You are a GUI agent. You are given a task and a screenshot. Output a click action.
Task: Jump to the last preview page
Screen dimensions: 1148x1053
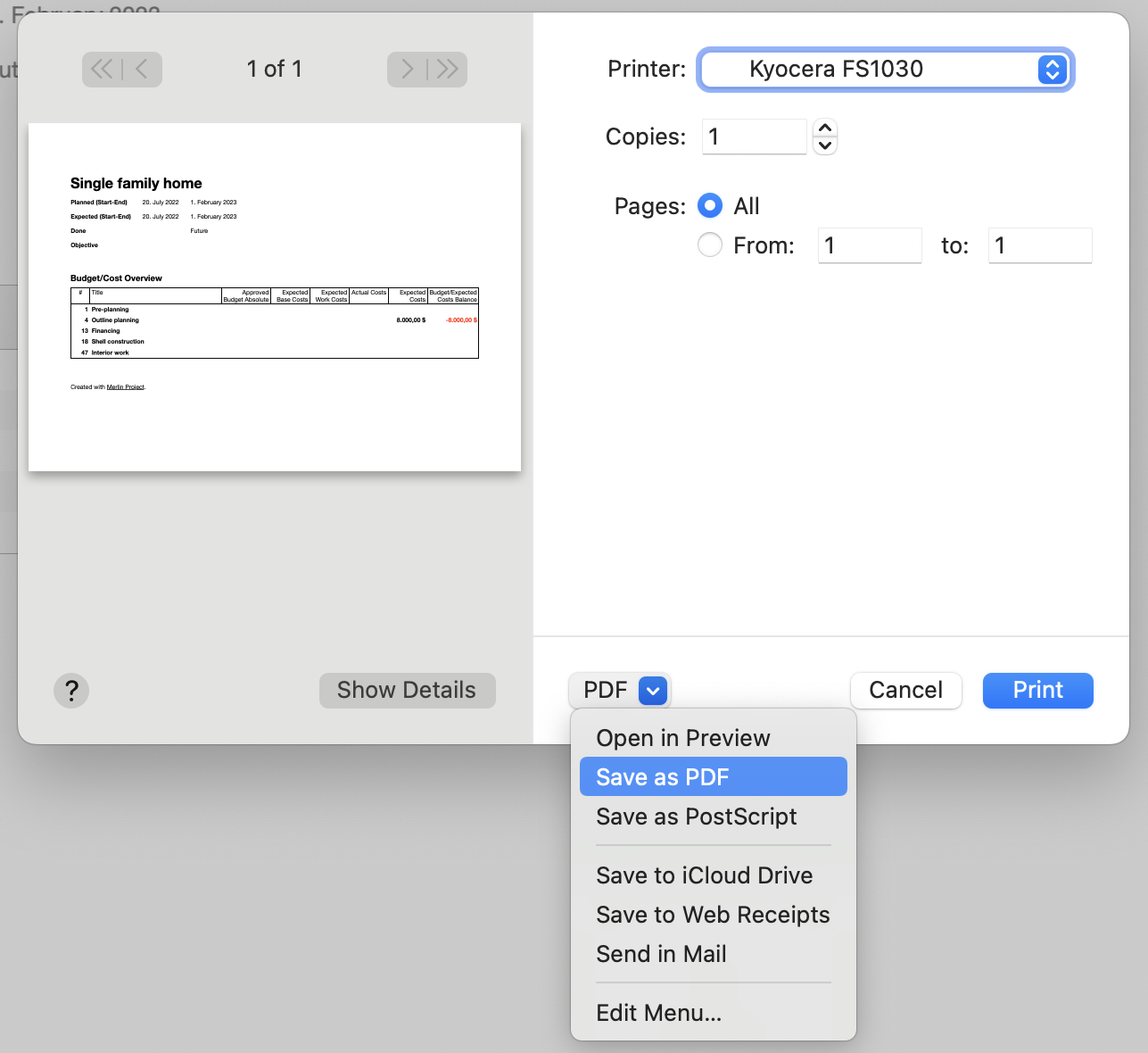click(448, 70)
